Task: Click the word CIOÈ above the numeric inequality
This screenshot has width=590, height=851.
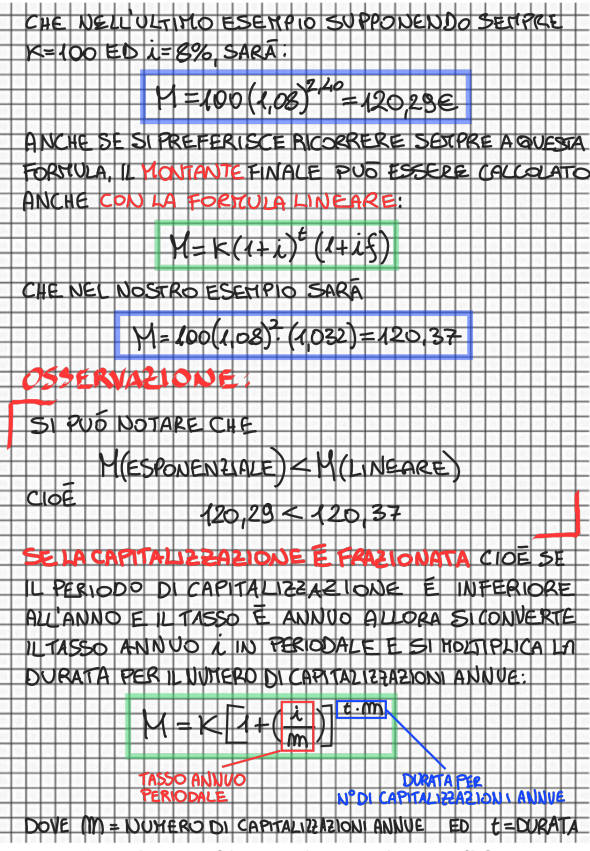Action: coord(51,496)
